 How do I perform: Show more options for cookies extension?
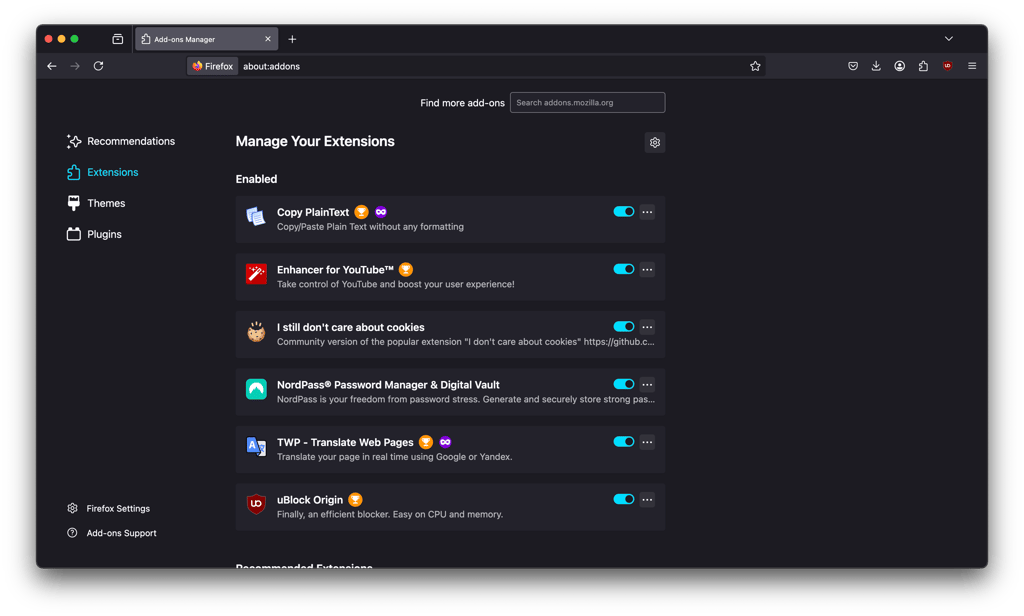coord(647,327)
